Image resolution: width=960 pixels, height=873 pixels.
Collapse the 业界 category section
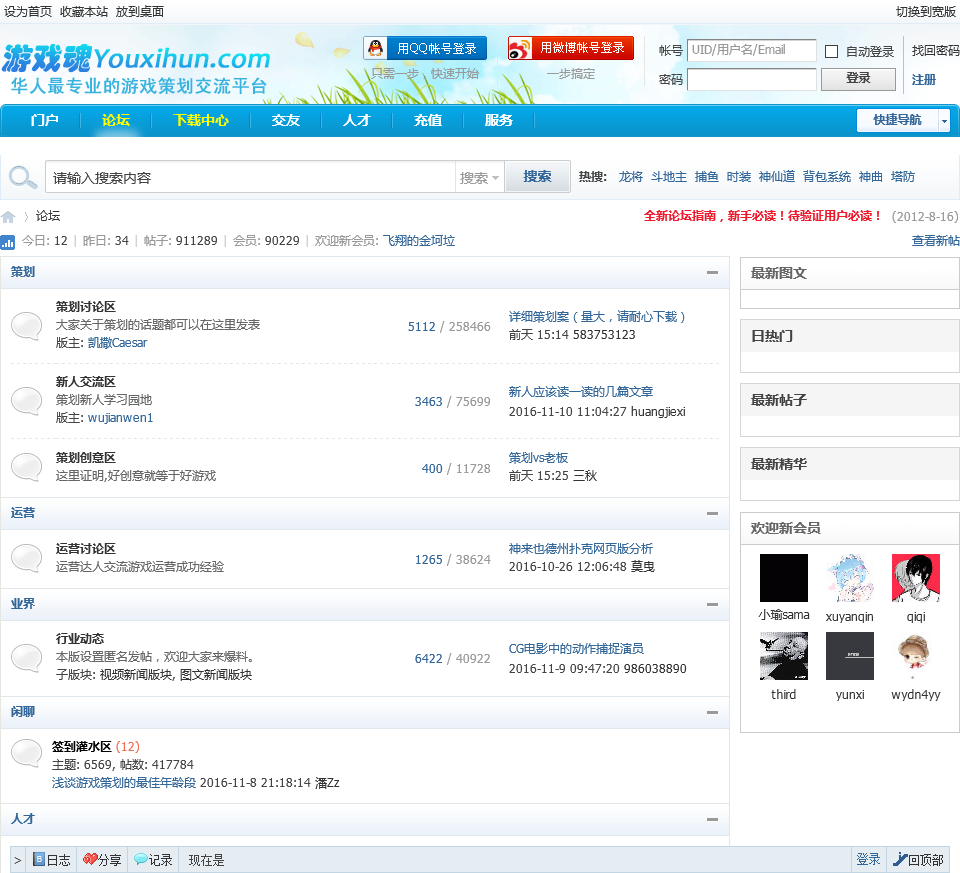tap(712, 604)
